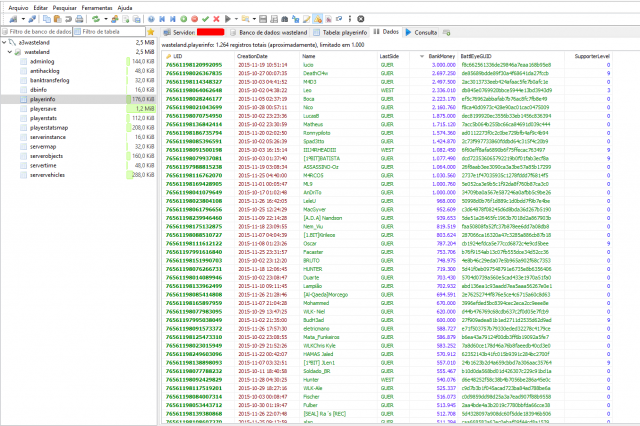Select the antihacklog table in tree
The image size is (640, 426).
point(44,71)
